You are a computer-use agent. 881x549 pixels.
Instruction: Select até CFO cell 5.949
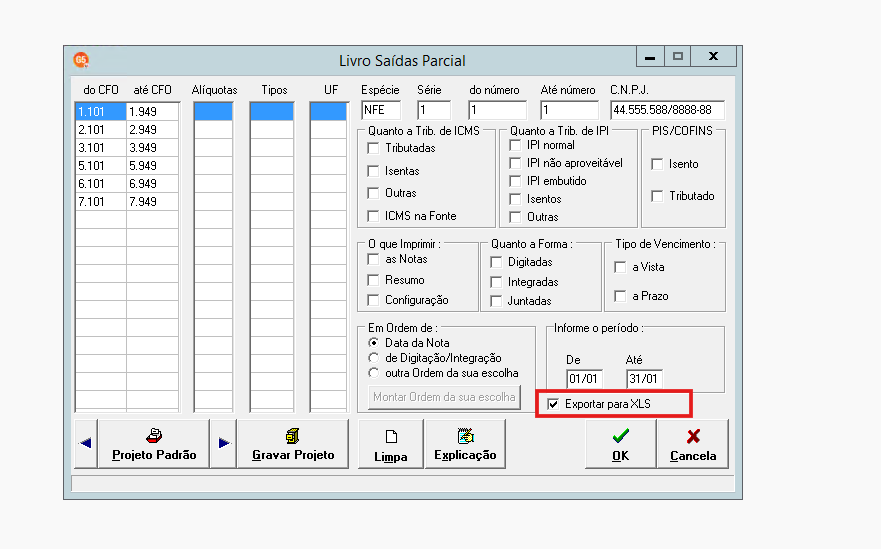(152, 165)
